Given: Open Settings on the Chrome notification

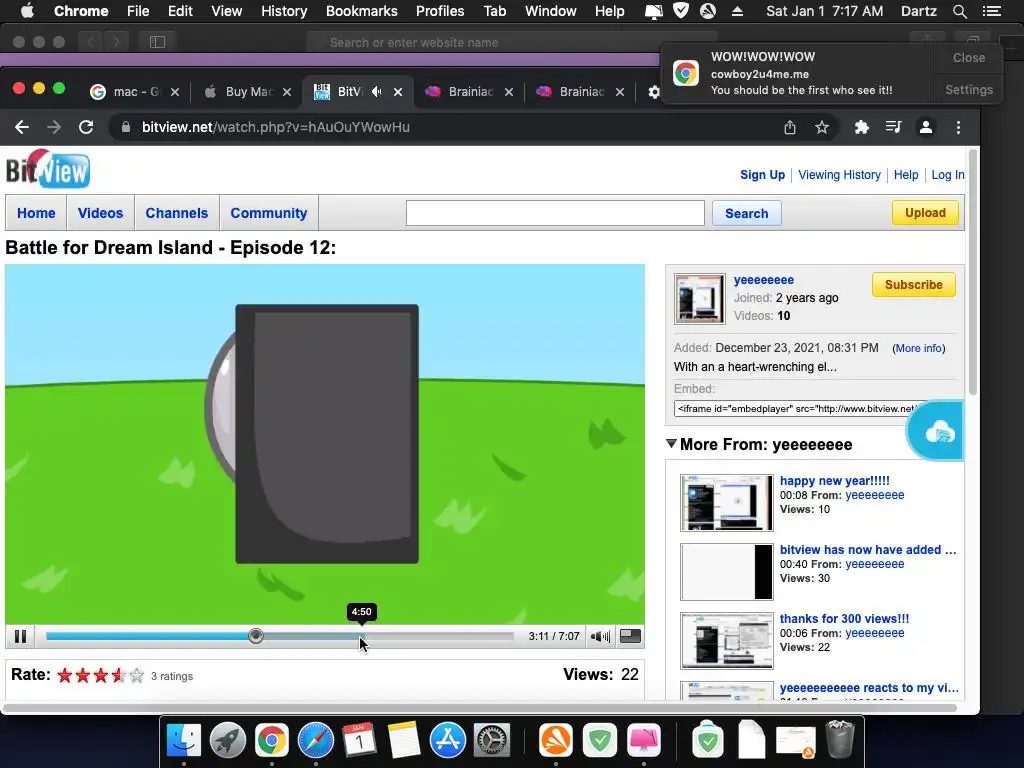Looking at the screenshot, I should (x=968, y=89).
